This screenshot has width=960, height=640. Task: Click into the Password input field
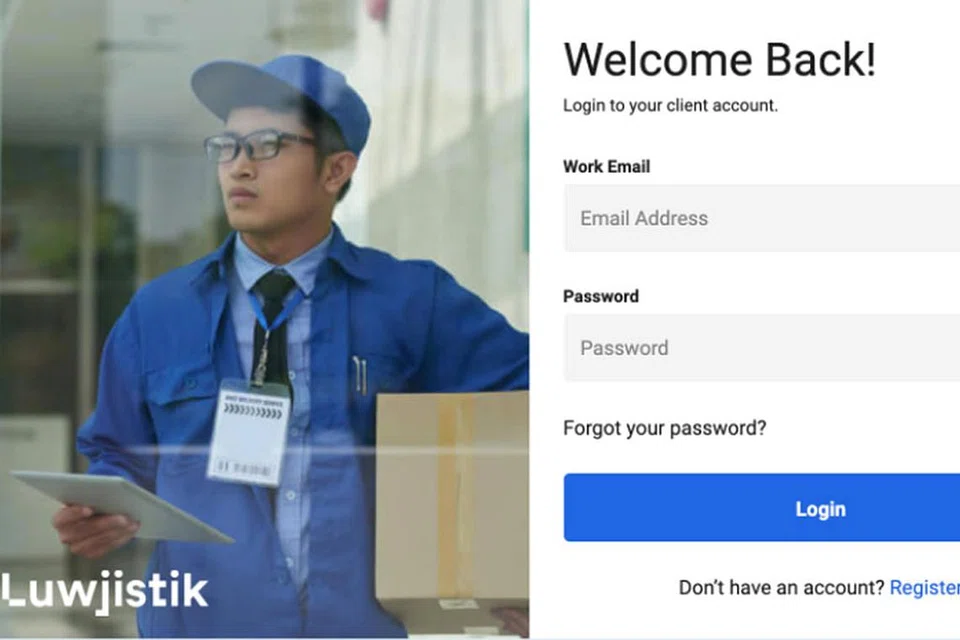762,348
